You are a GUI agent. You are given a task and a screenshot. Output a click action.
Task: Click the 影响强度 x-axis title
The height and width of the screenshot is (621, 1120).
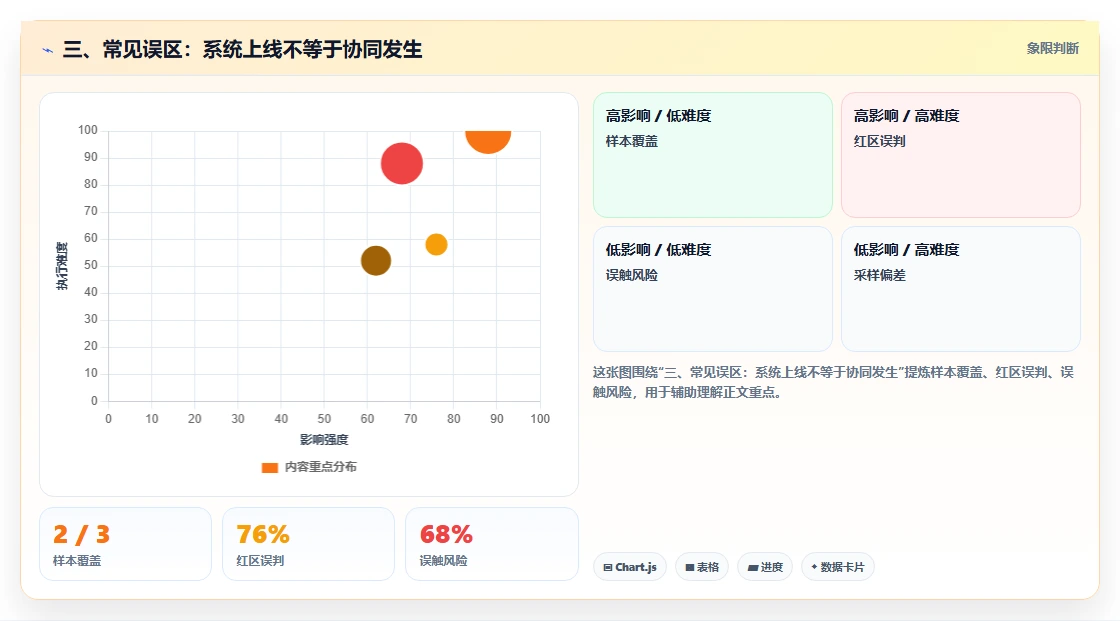point(324,439)
